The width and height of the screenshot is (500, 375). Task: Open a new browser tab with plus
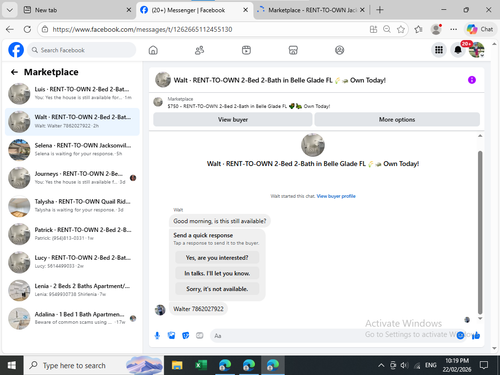click(x=380, y=10)
